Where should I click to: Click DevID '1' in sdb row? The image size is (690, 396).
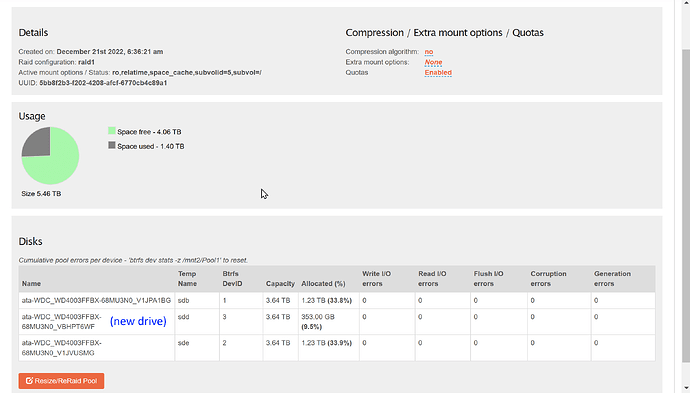(x=224, y=301)
